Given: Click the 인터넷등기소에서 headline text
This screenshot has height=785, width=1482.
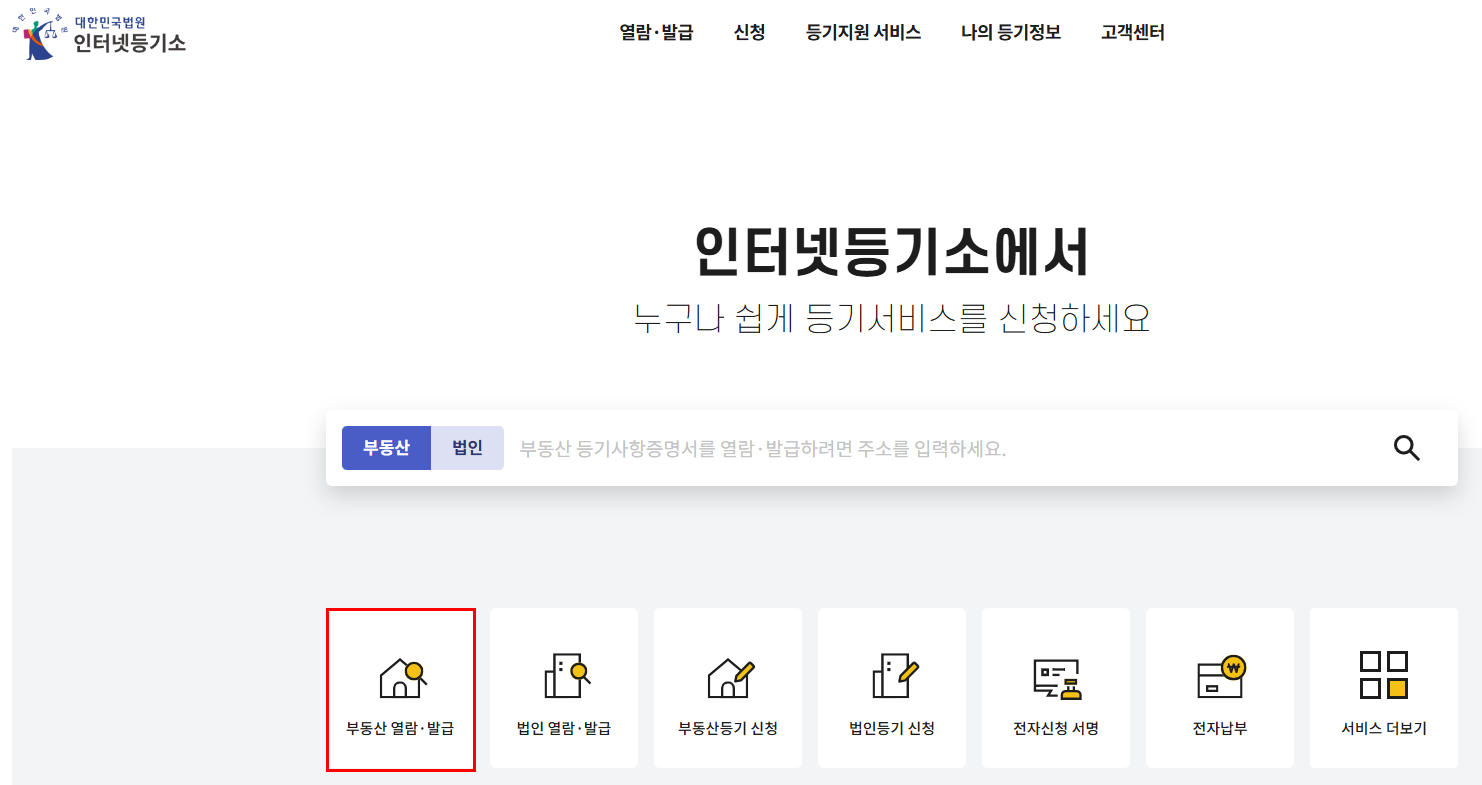Looking at the screenshot, I should coord(892,254).
